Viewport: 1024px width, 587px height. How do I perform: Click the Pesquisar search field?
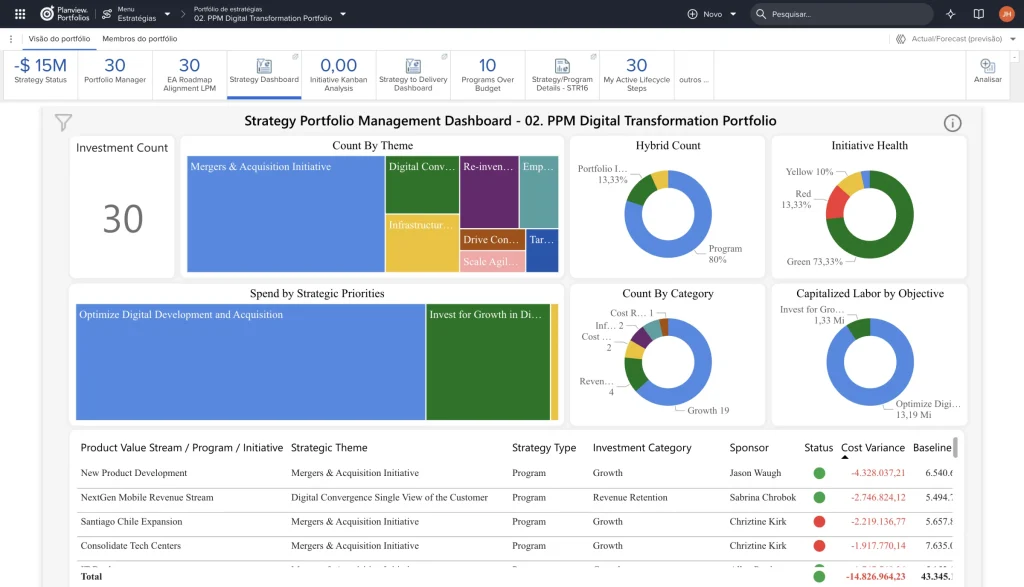(842, 14)
